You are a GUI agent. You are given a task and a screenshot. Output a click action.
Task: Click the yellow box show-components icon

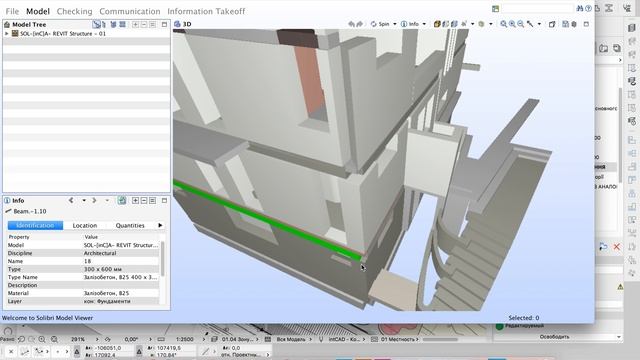coord(437,24)
